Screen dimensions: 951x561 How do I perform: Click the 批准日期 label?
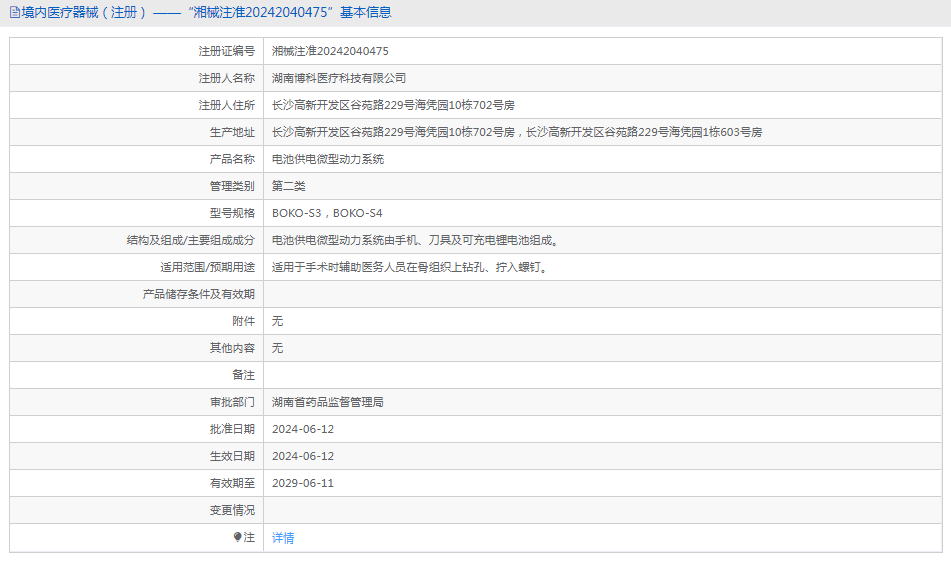(232, 429)
